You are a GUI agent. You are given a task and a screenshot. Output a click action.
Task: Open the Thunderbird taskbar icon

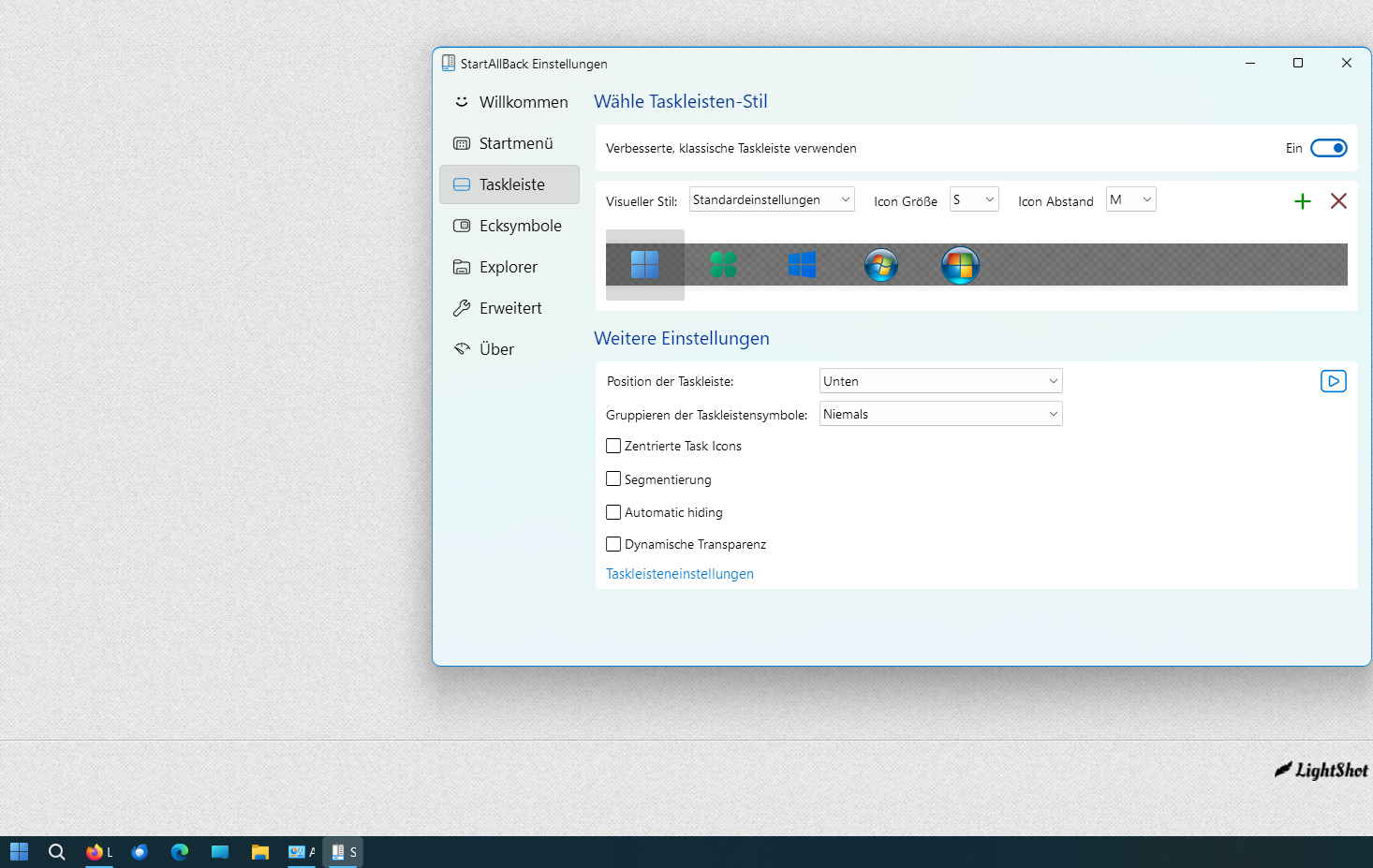point(140,852)
